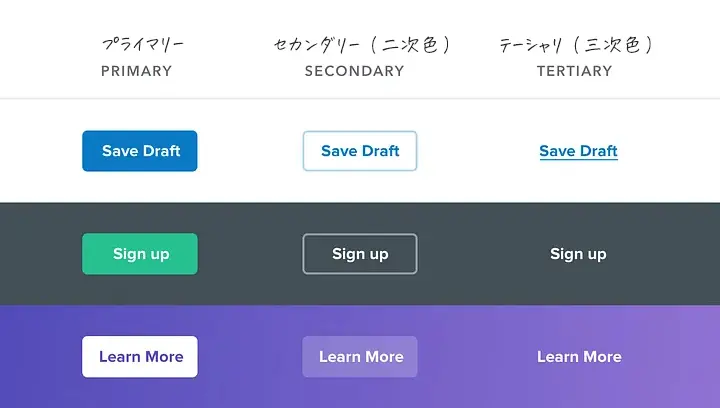Click the blue filled Save Draft button

[x=140, y=151]
